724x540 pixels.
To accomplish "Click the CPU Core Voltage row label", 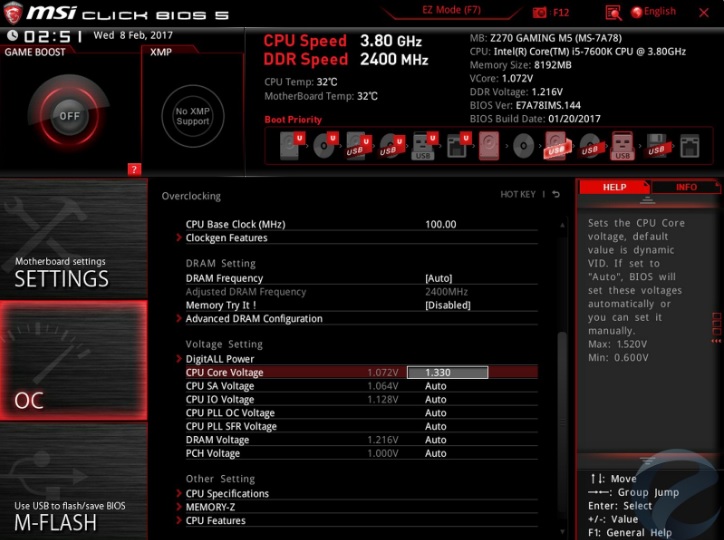I will [224, 372].
